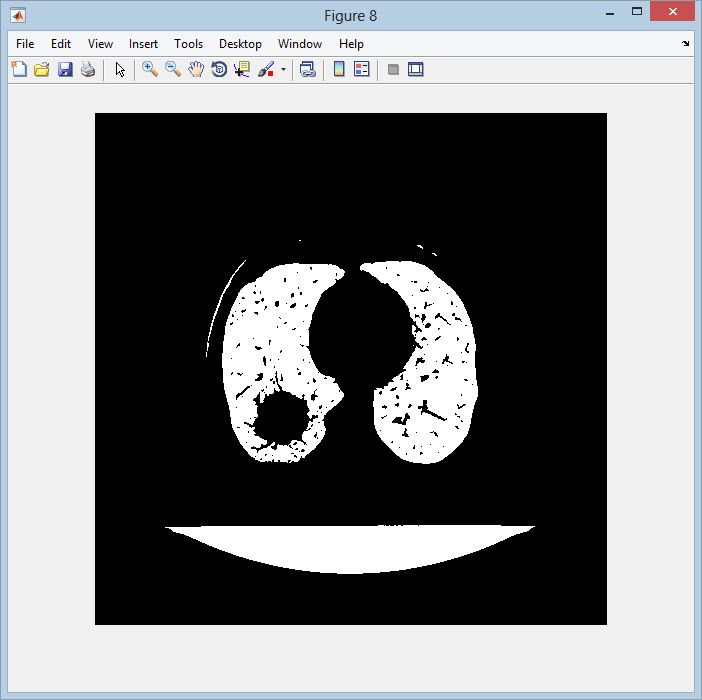702x700 pixels.
Task: Select the Zoom In magnifier tool
Action: point(150,69)
